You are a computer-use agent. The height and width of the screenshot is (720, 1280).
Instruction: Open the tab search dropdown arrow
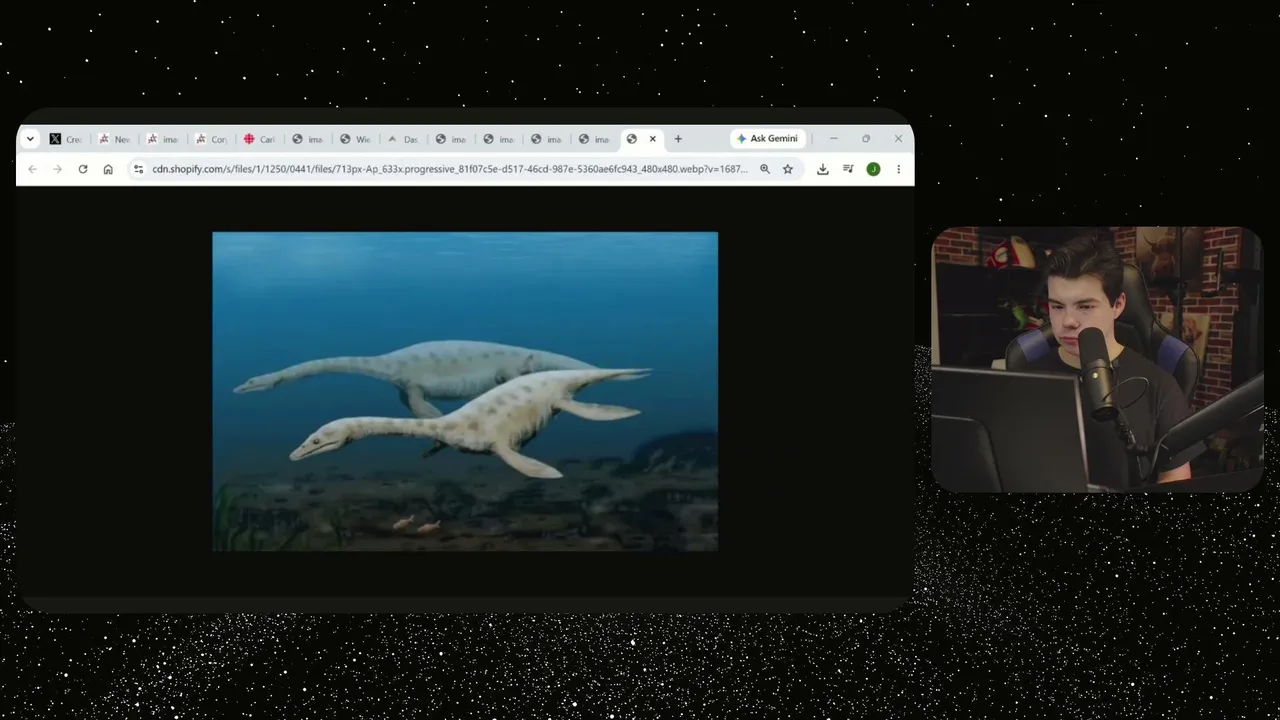30,139
